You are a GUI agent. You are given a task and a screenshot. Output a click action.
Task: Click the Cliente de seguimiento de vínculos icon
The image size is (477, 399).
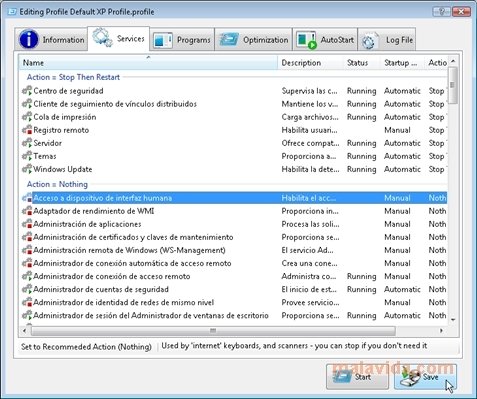[x=27, y=104]
